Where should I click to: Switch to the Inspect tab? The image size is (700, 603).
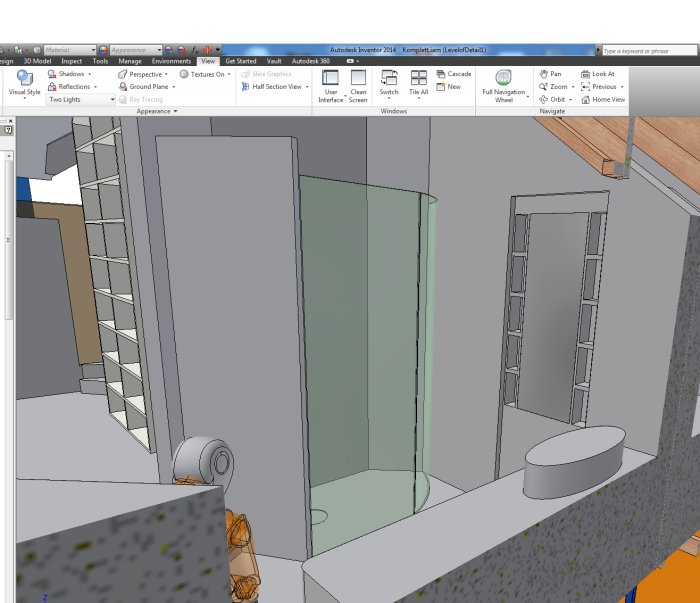pyautogui.click(x=71, y=61)
